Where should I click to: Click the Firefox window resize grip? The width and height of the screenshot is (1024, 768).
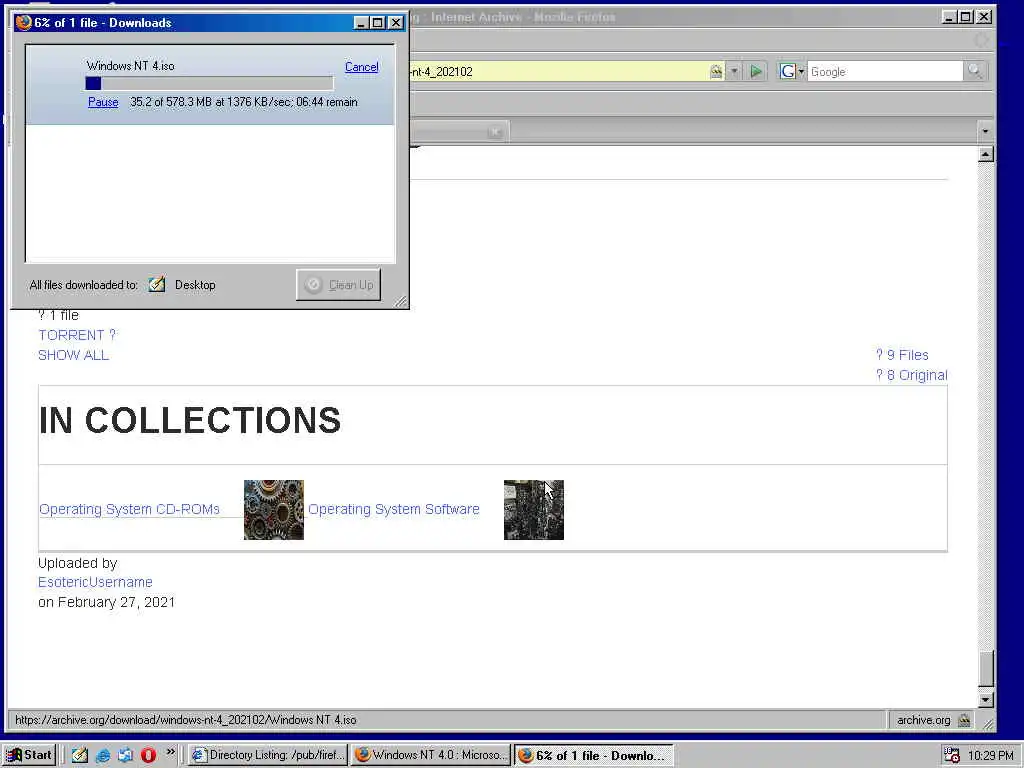[989, 724]
